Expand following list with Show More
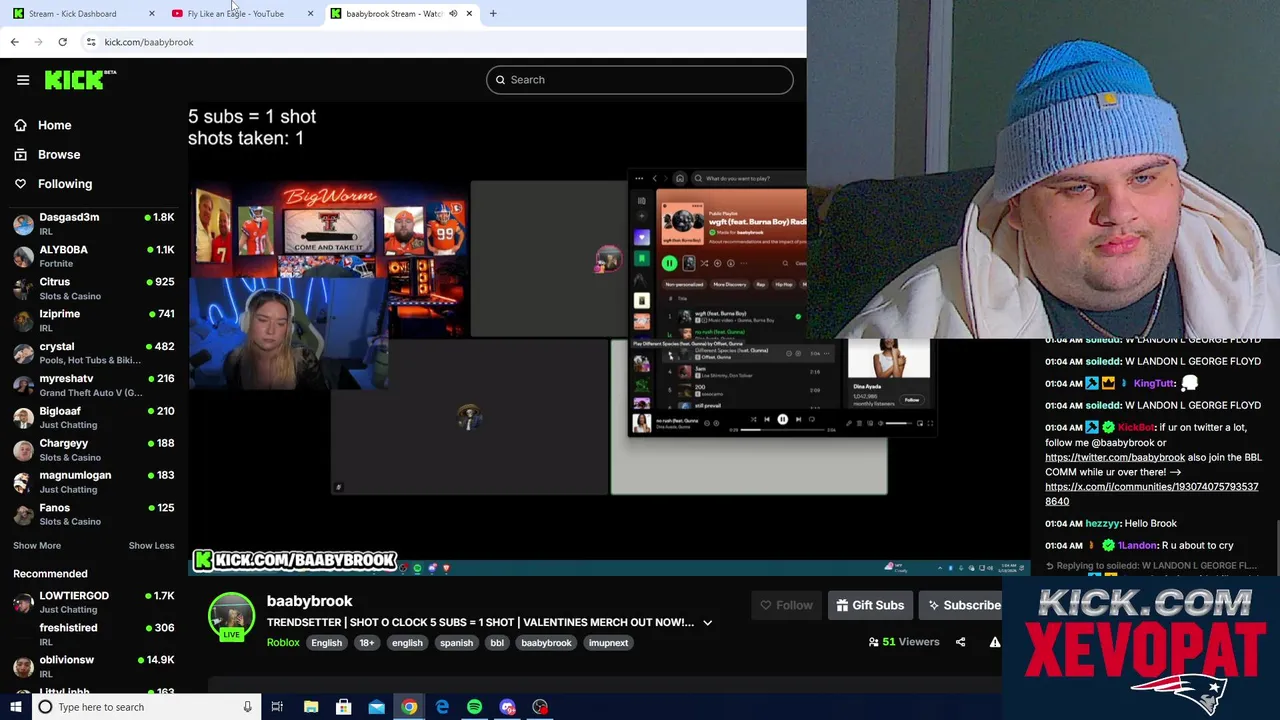Viewport: 1280px width, 720px height. [x=37, y=546]
